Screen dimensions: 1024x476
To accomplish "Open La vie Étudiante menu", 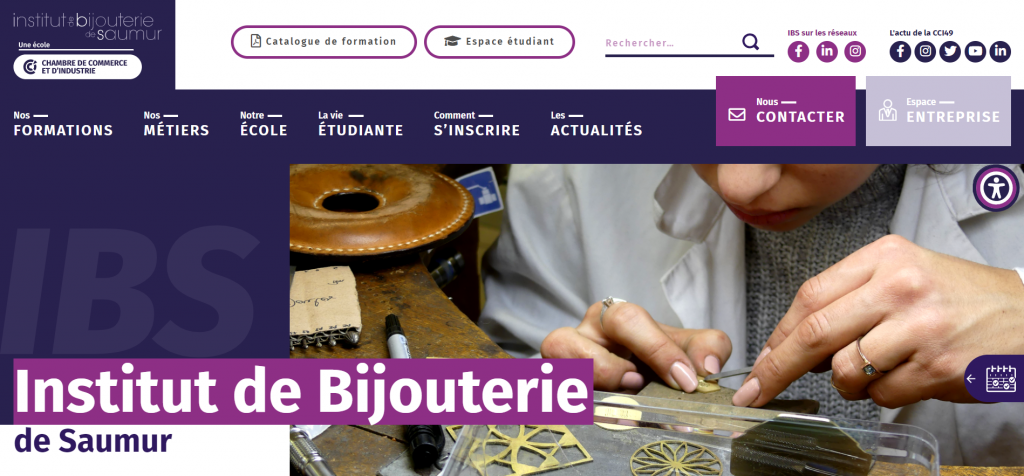I will (360, 123).
